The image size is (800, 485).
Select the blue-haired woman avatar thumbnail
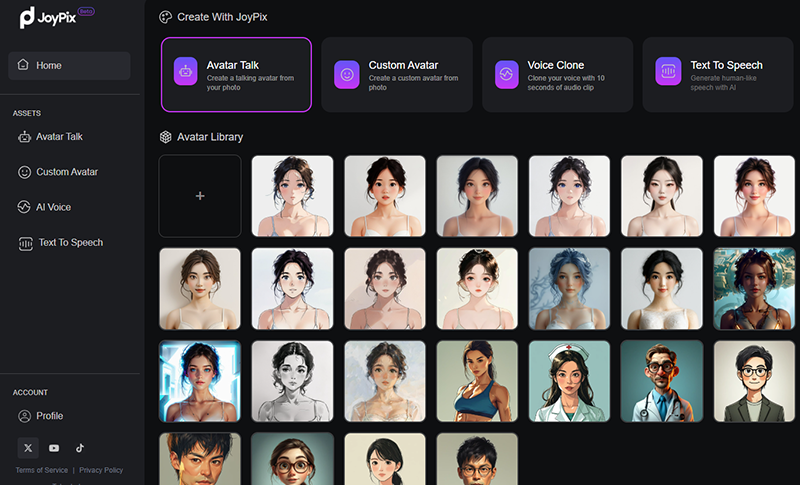click(x=569, y=289)
